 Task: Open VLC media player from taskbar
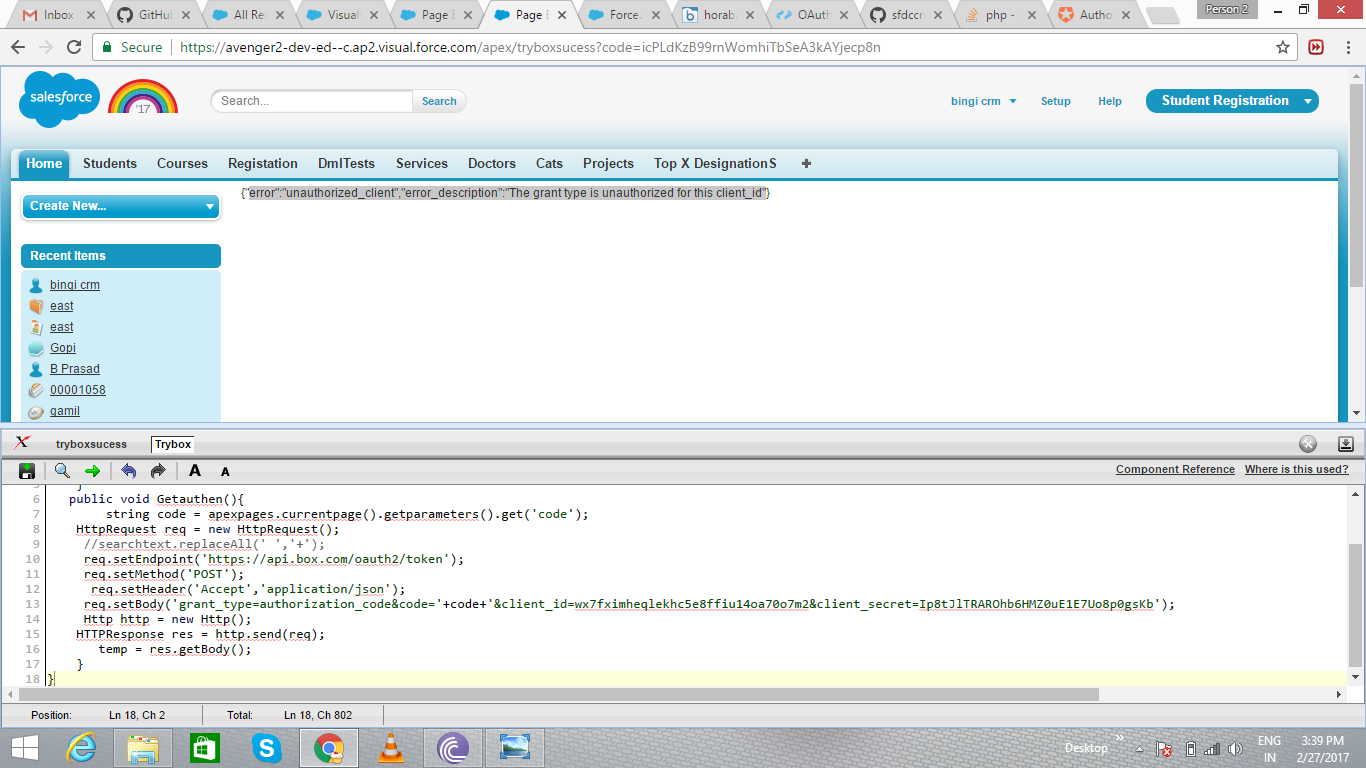pos(391,748)
